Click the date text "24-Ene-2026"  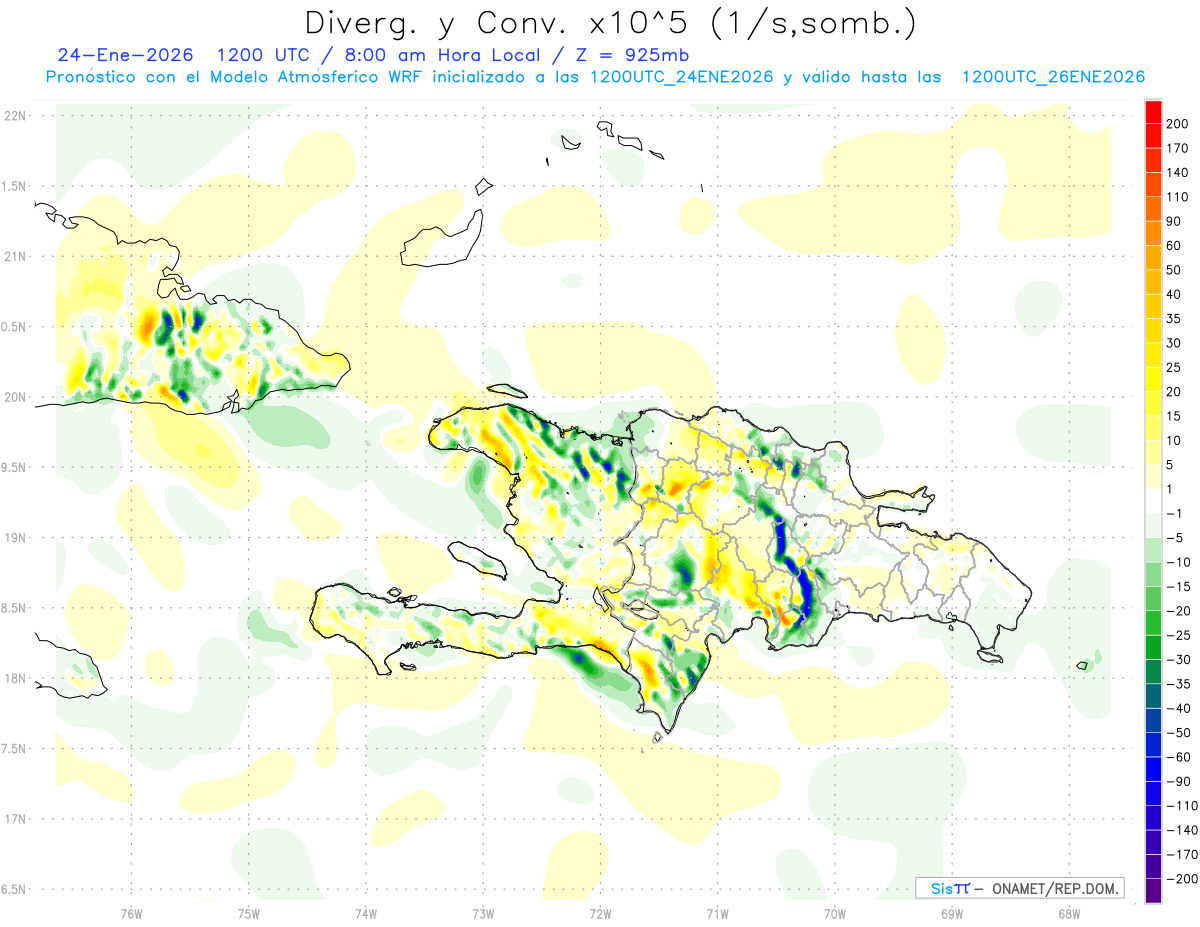tap(124, 55)
